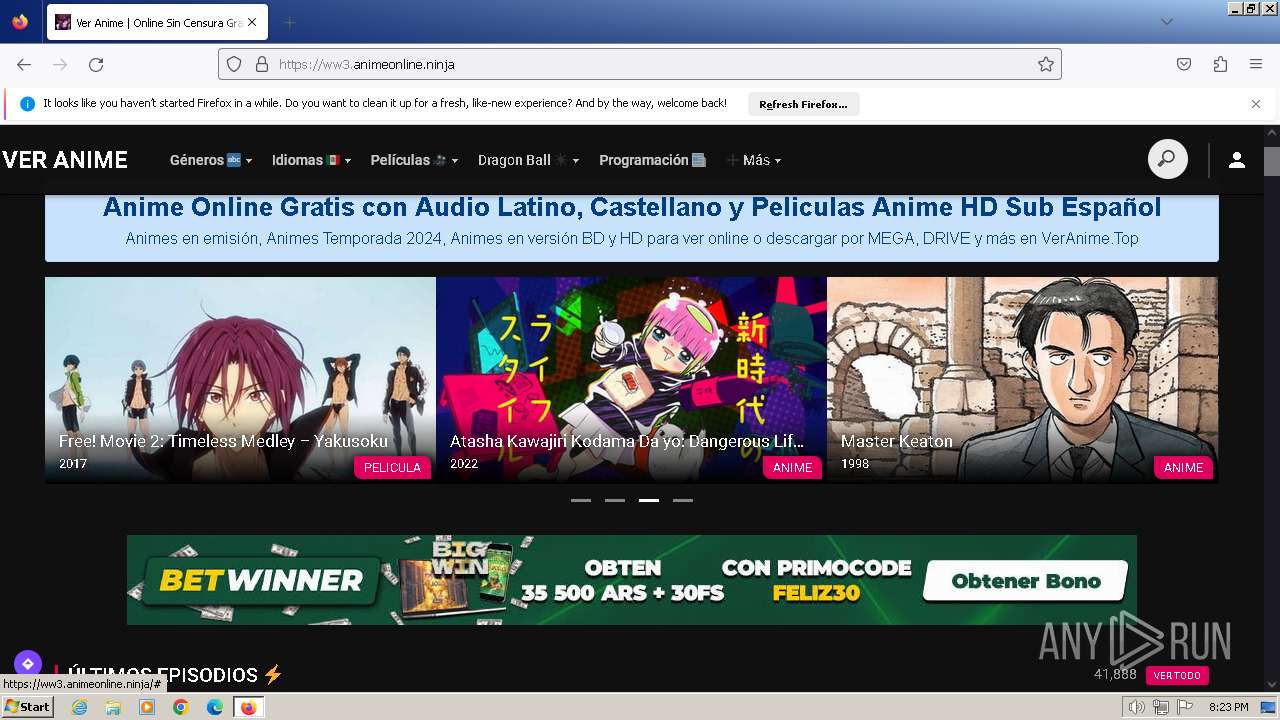Go to first carousel slide indicator
Image resolution: width=1280 pixels, height=720 pixels.
pos(581,500)
